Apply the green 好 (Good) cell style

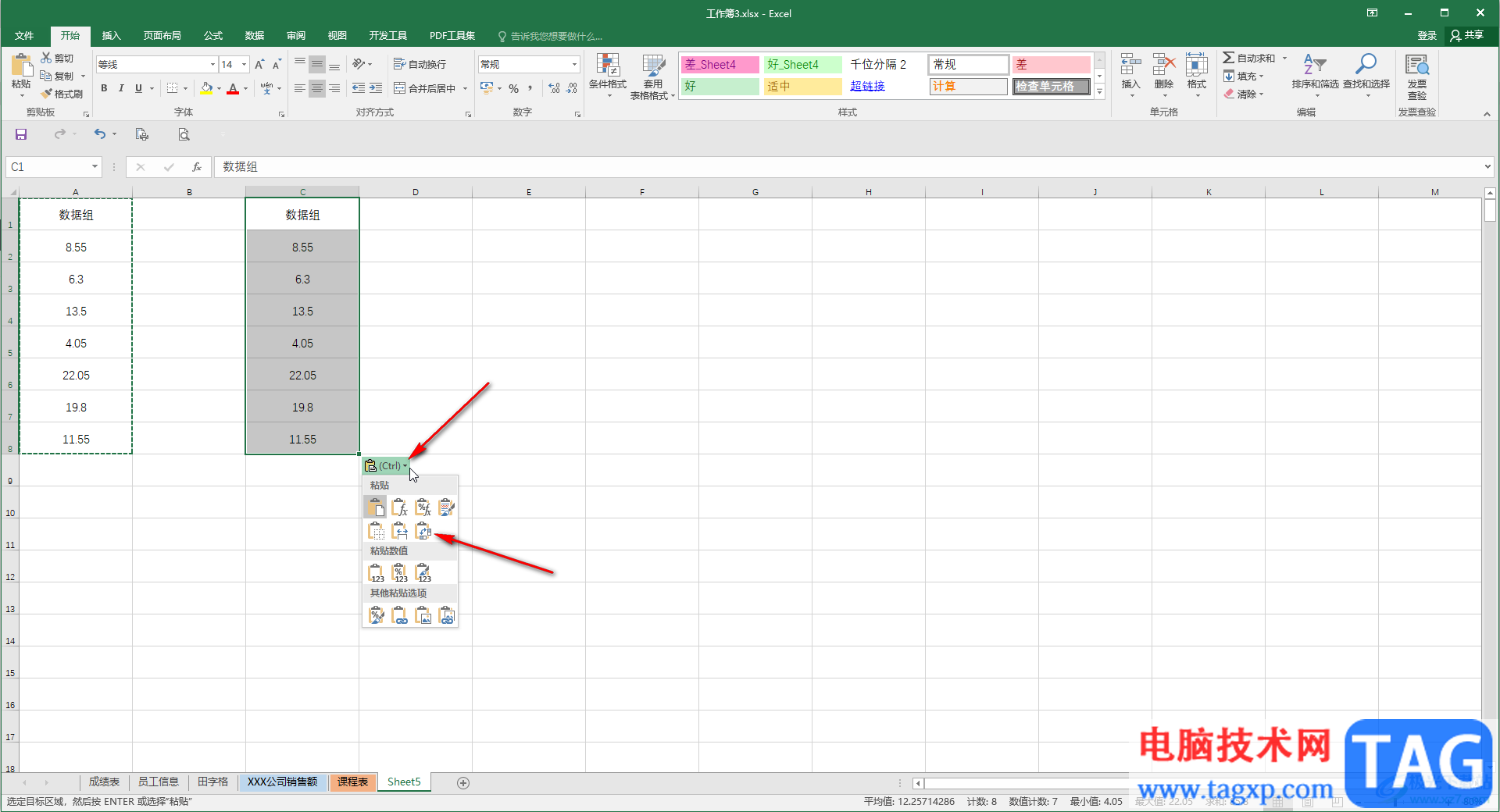click(x=720, y=87)
